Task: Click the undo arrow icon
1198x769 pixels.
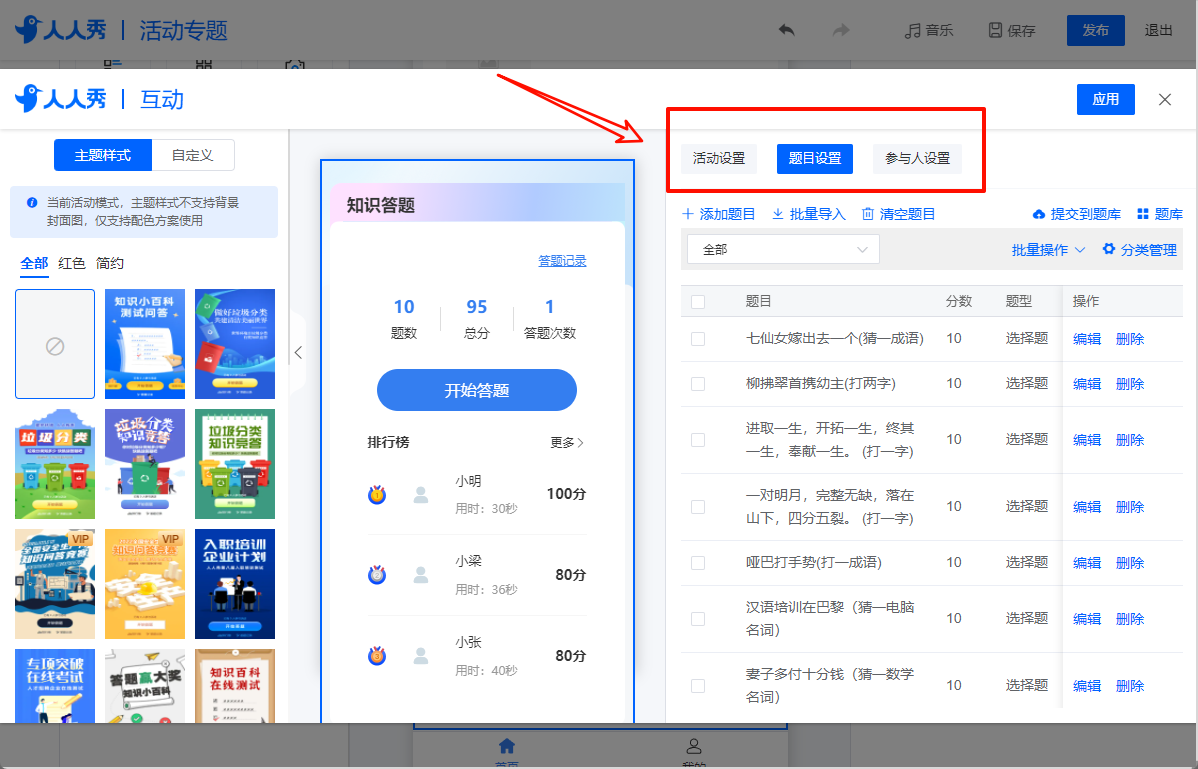Action: pyautogui.click(x=786, y=30)
